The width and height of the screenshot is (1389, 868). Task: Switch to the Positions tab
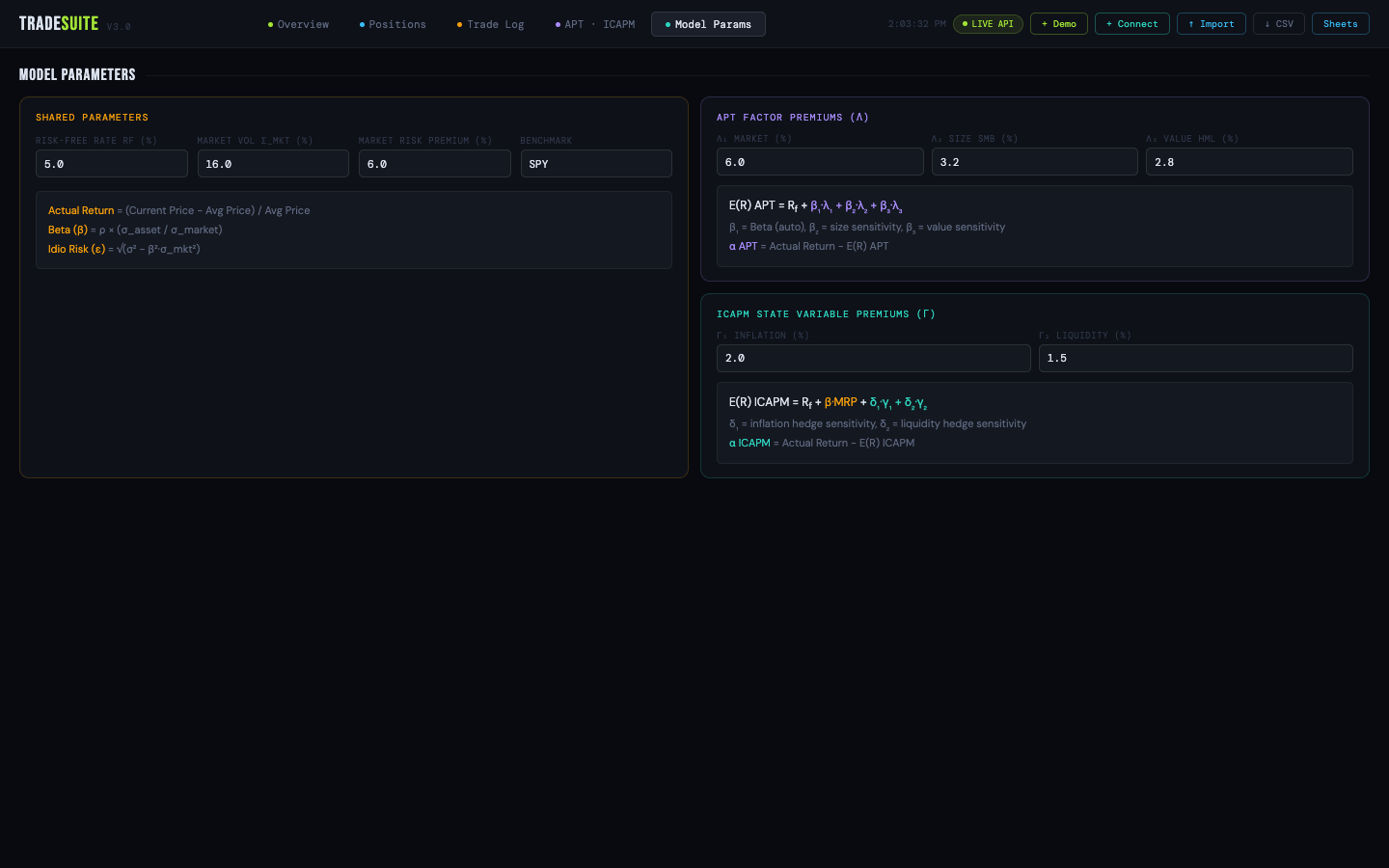(393, 24)
